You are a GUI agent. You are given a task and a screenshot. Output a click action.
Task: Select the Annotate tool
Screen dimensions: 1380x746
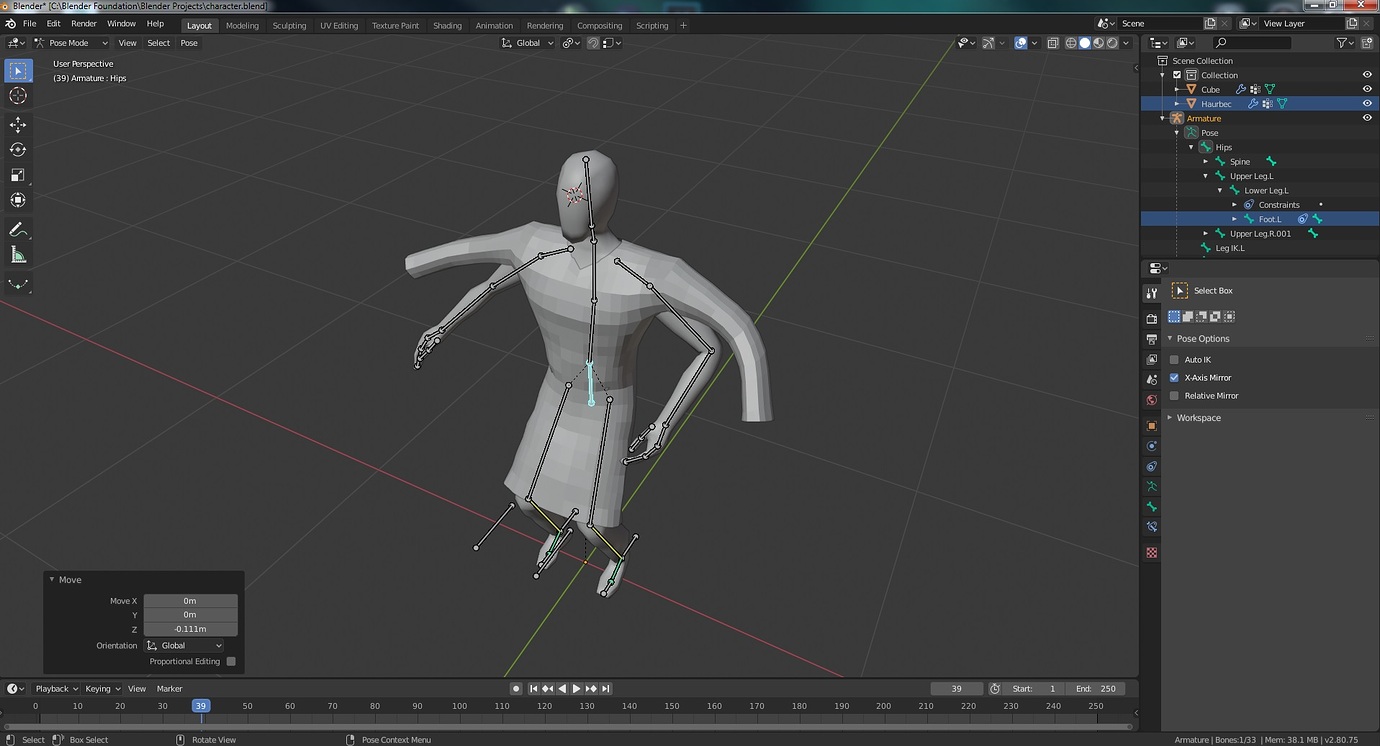click(x=18, y=230)
